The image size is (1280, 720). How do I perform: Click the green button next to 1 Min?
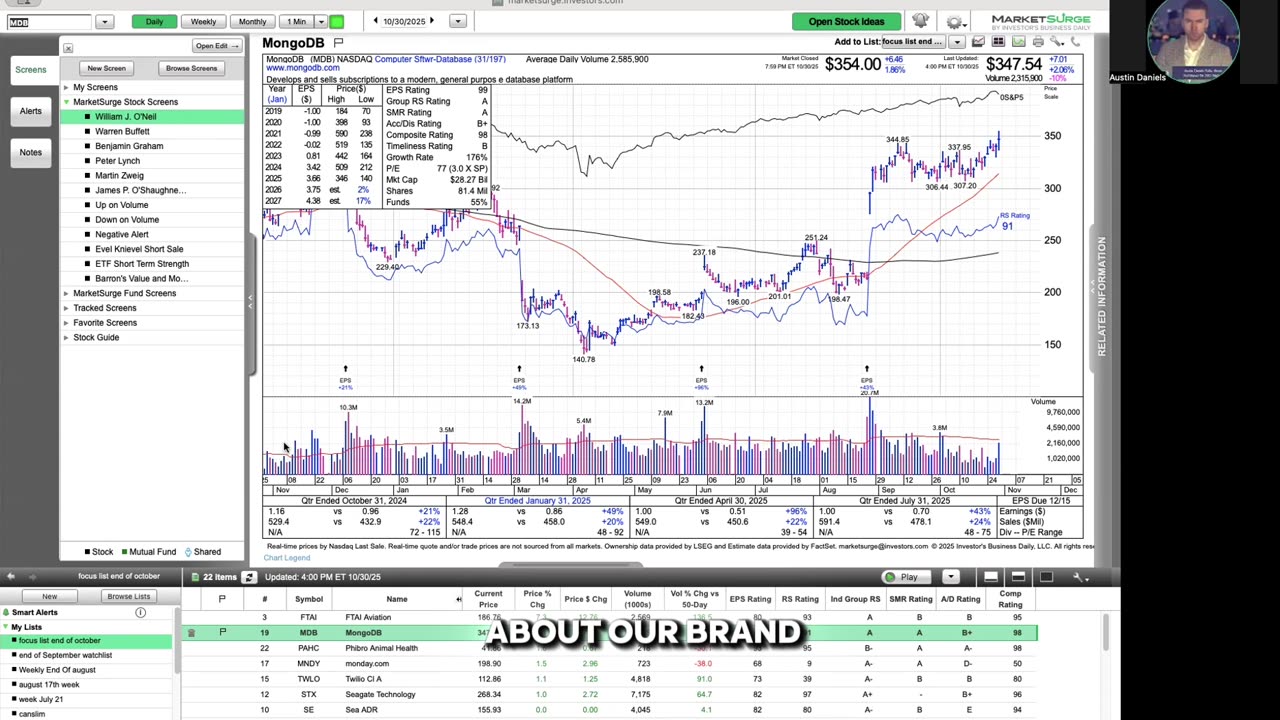pos(337,21)
